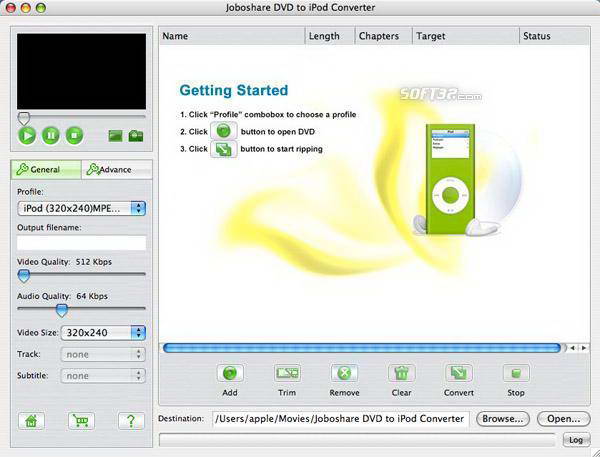This screenshot has height=457, width=600.
Task: Close the window with the red button
Action: pyautogui.click(x=10, y=8)
